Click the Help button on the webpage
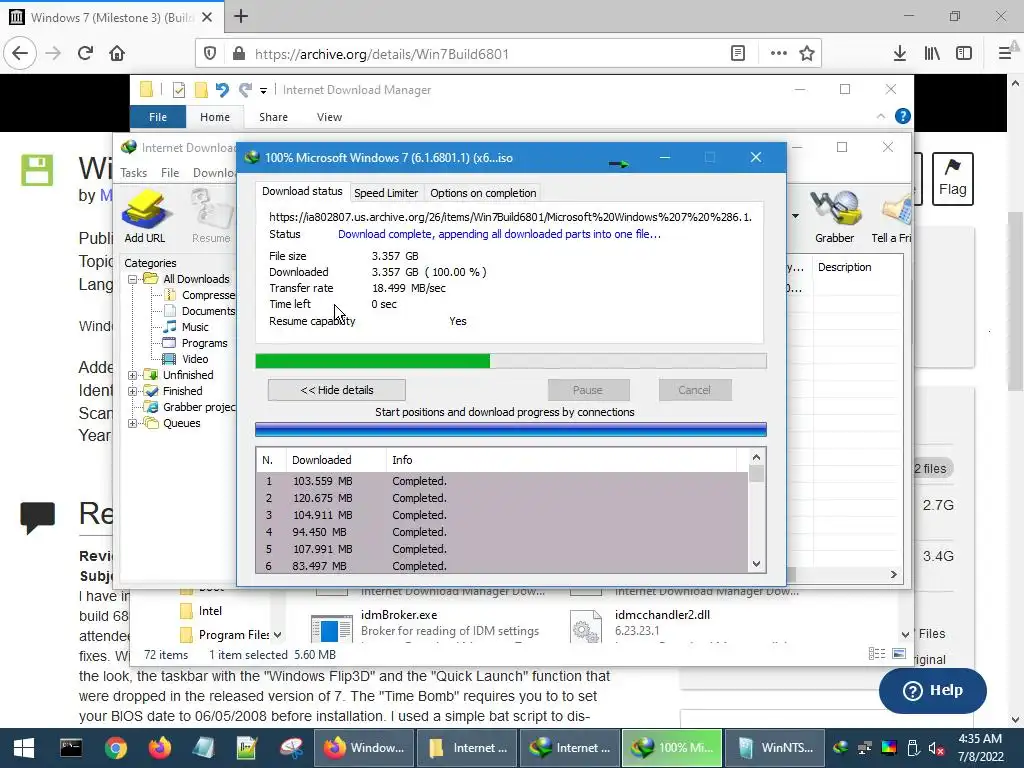 (933, 690)
